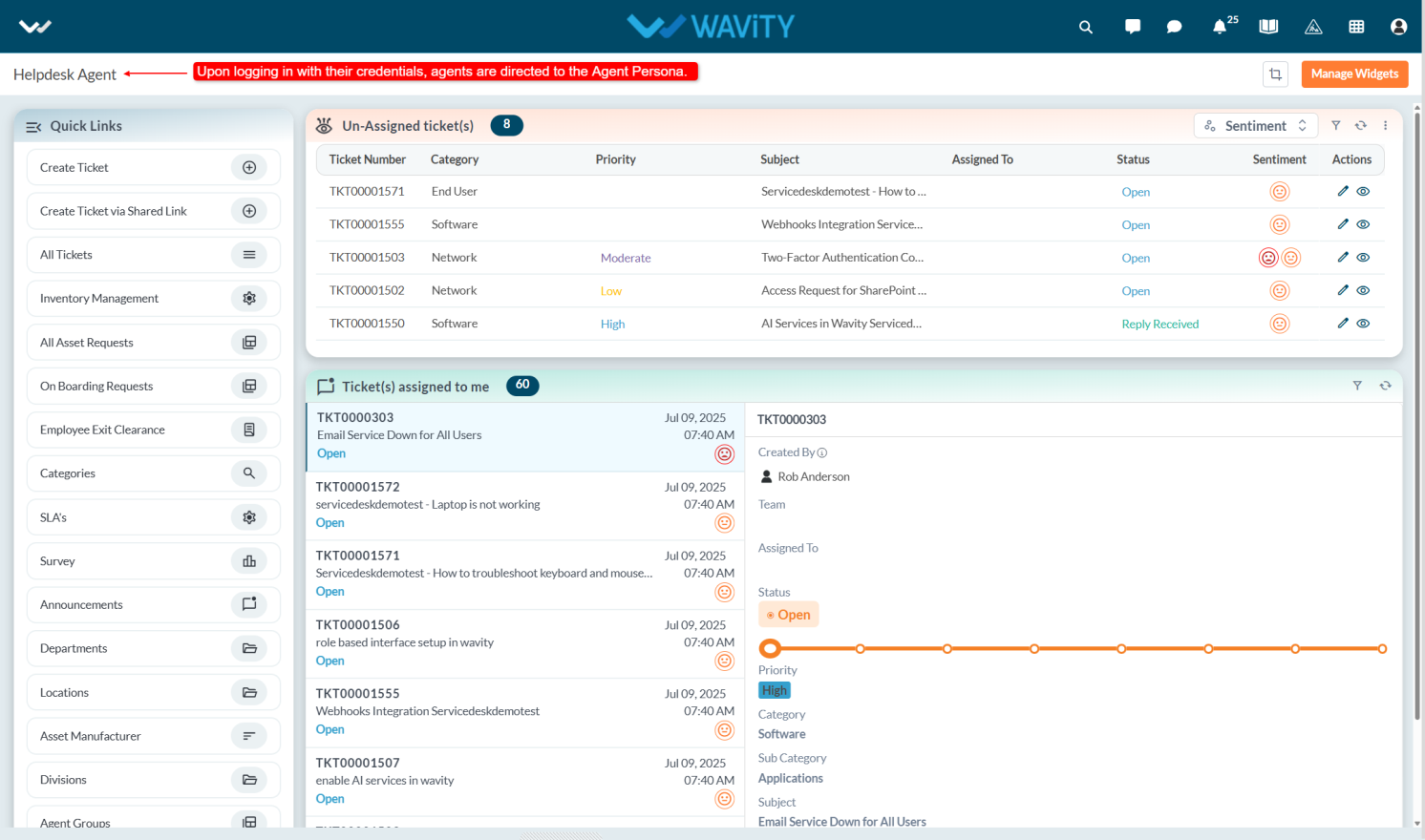Click the last status progress marker
1425x840 pixels.
(x=1382, y=649)
